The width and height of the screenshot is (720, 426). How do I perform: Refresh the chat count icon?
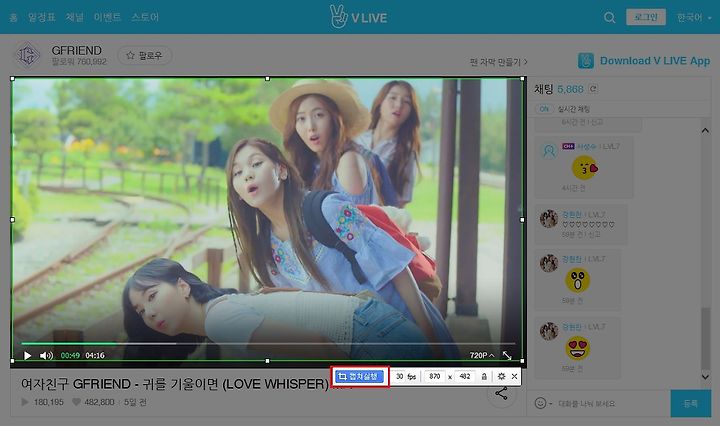593,89
